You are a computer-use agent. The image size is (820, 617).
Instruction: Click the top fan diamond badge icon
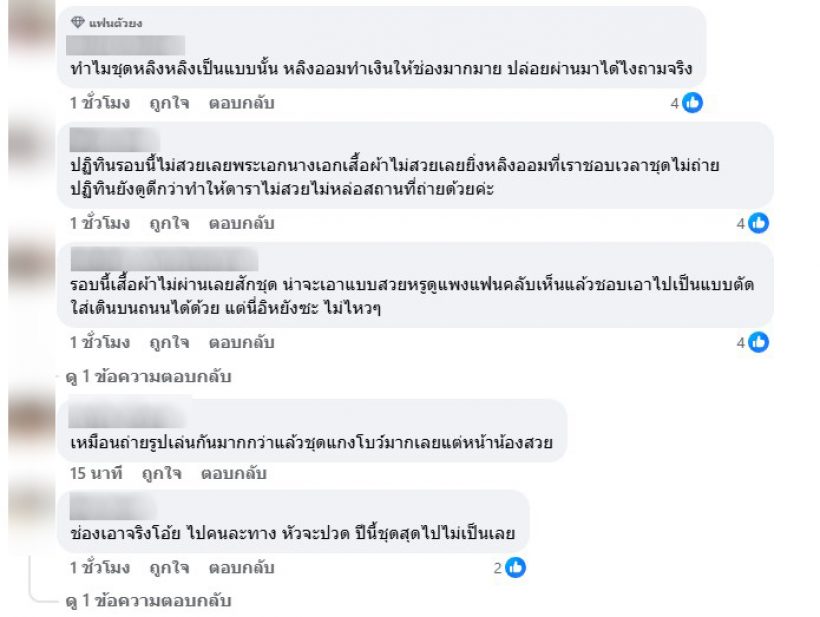pos(78,22)
